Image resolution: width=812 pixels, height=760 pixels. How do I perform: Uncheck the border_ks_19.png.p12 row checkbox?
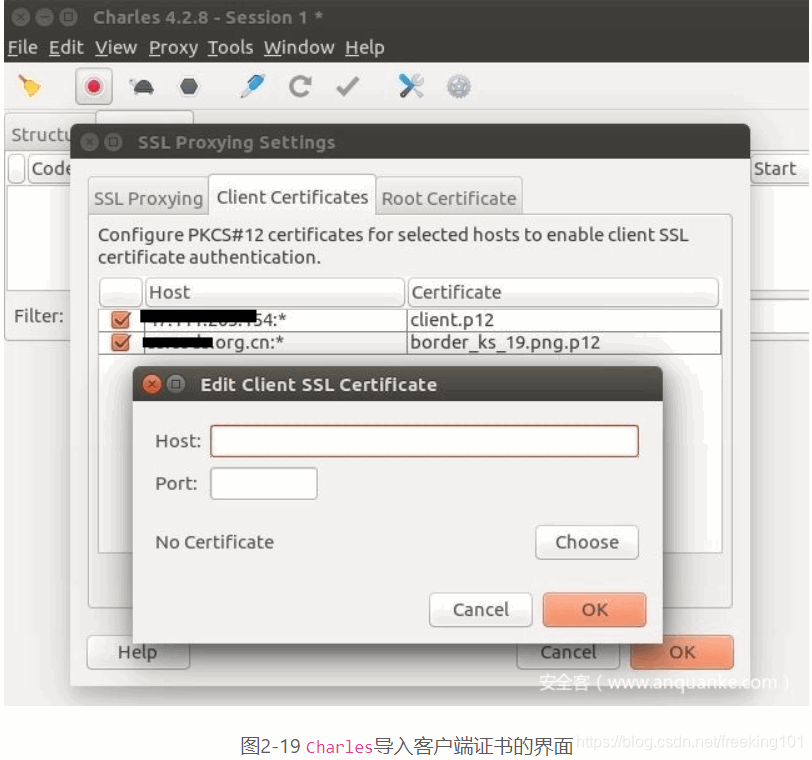click(x=121, y=342)
